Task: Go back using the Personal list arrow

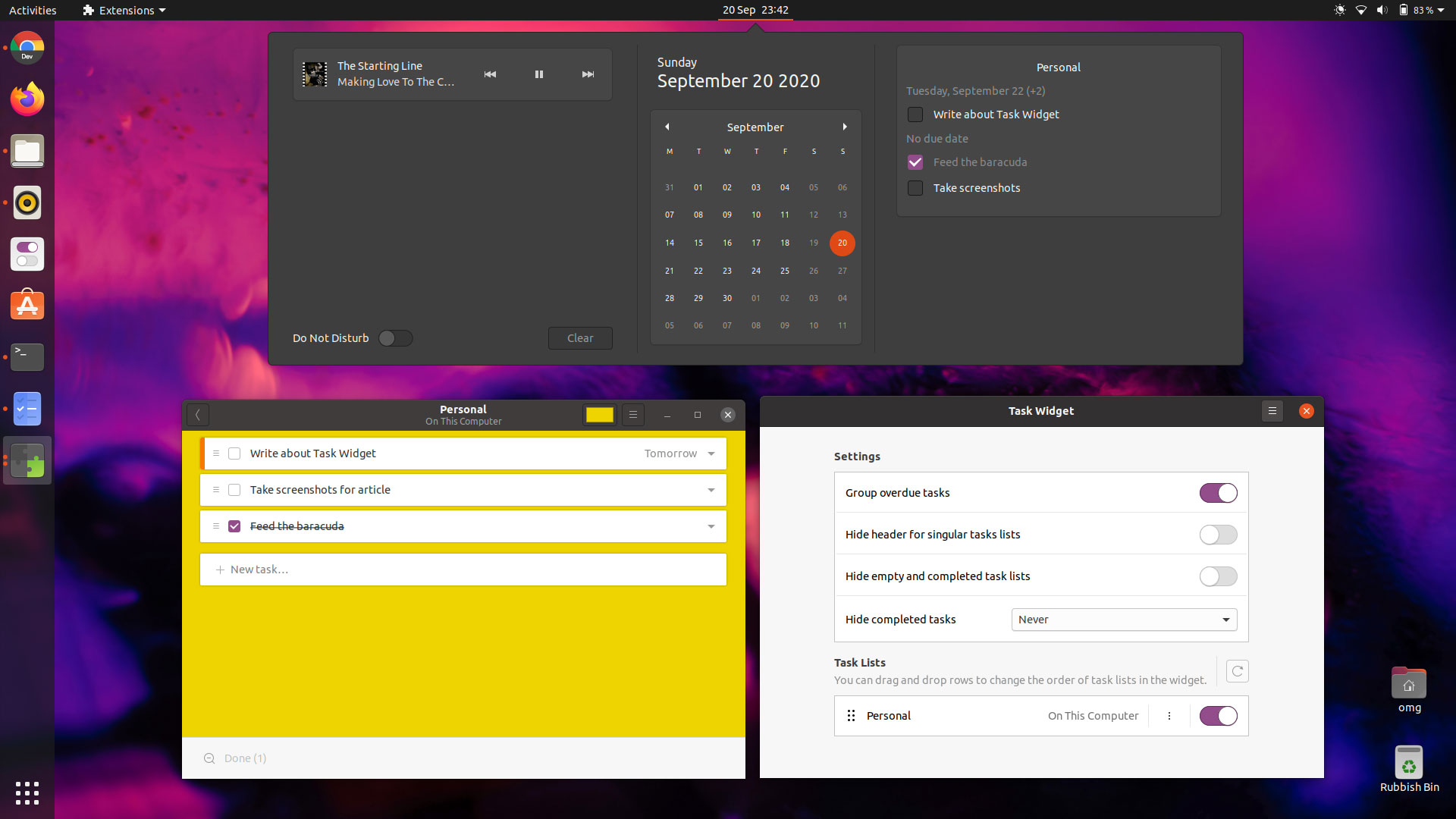Action: pos(198,415)
